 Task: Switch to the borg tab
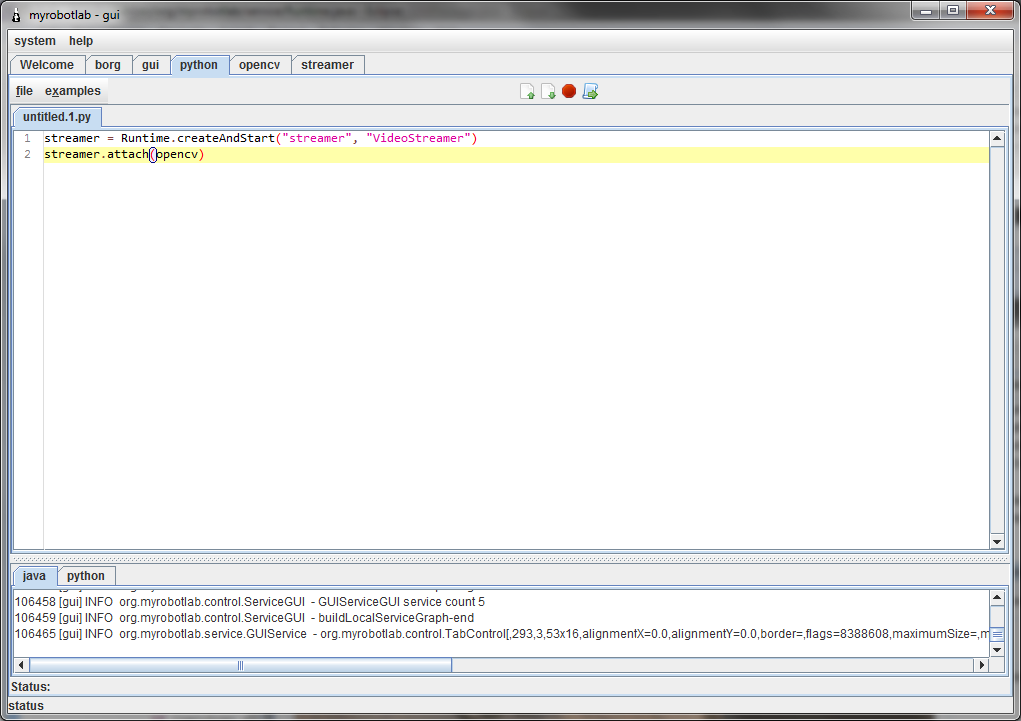point(107,64)
